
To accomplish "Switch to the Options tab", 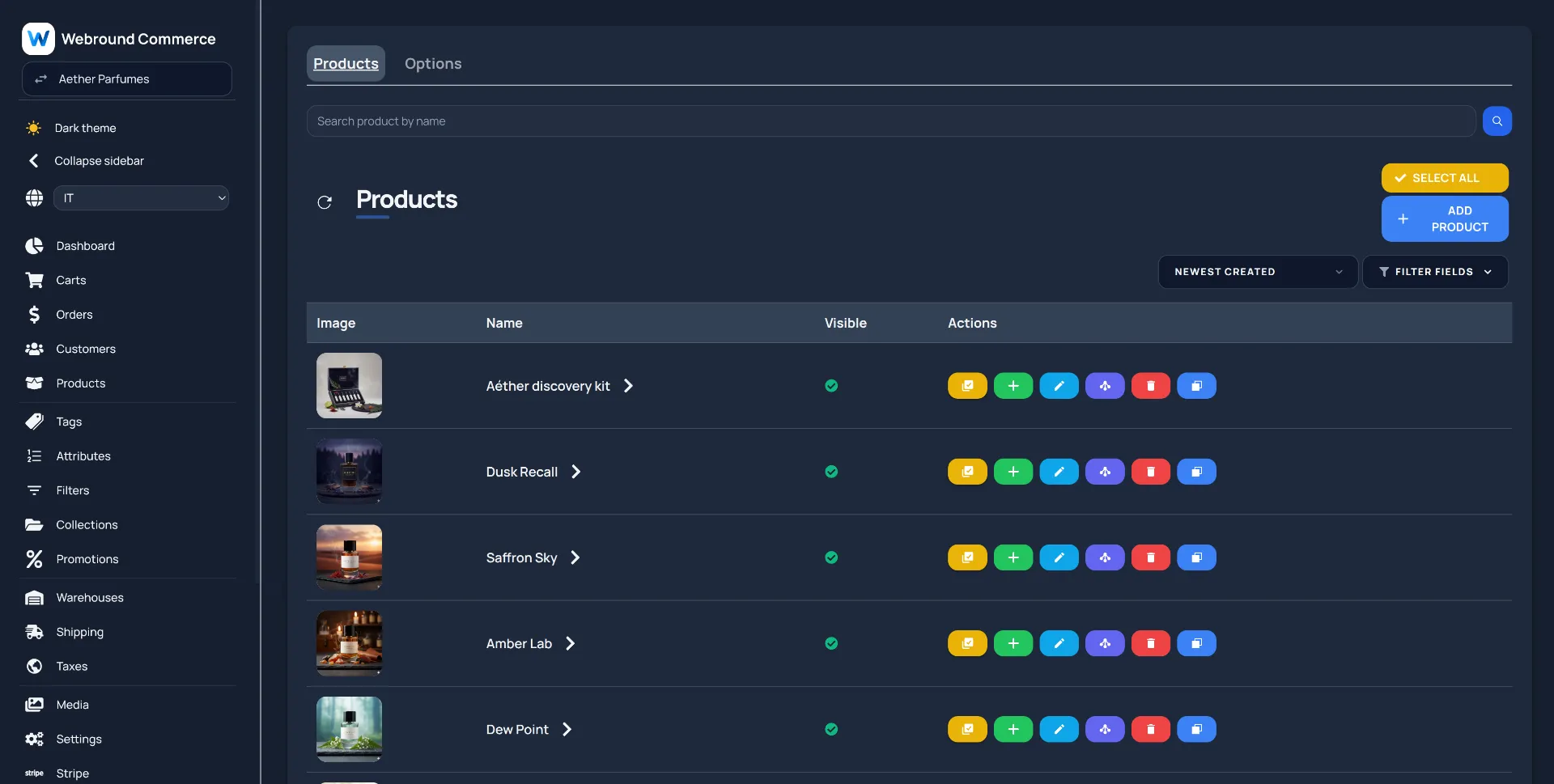I will (433, 64).
